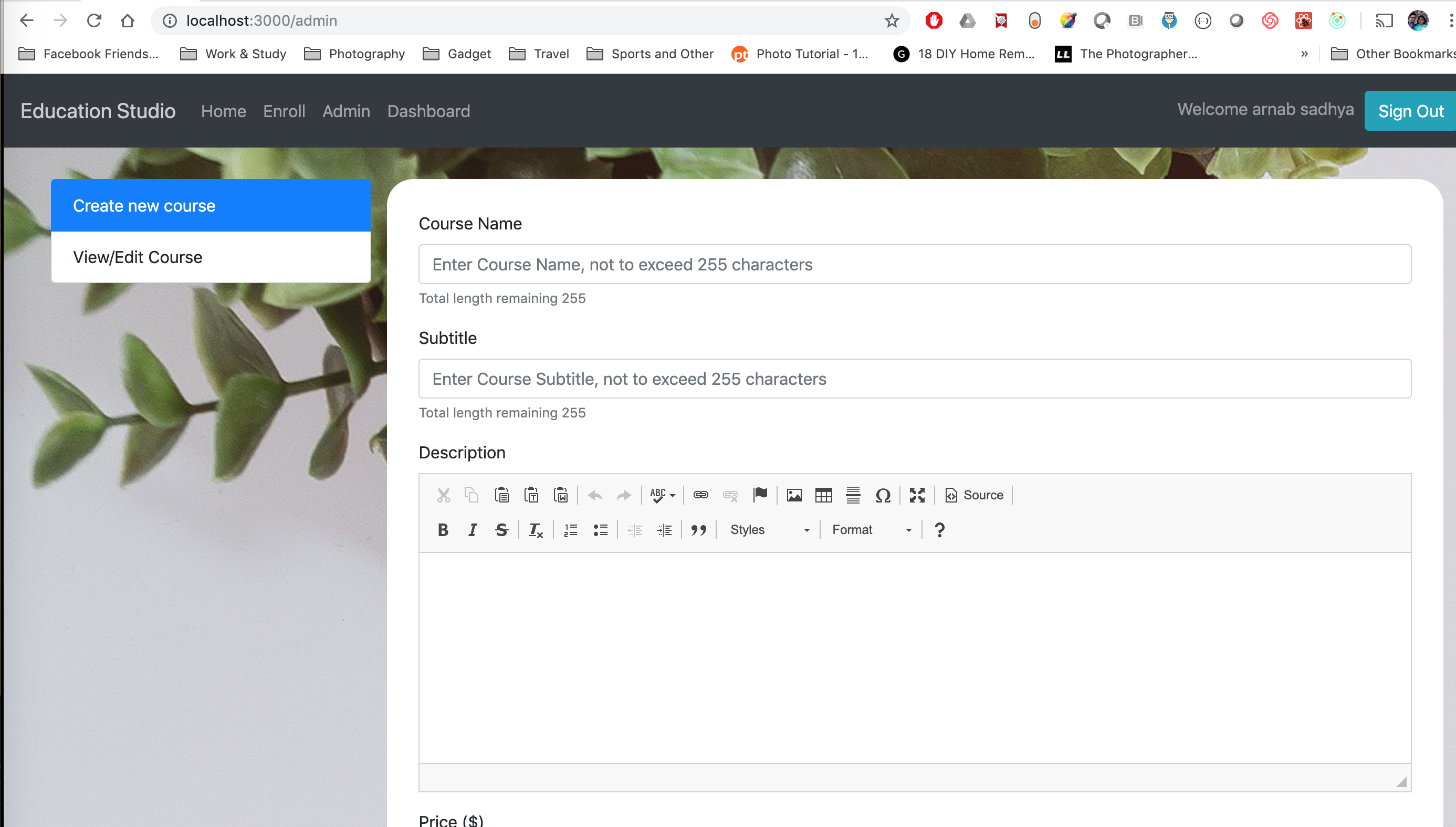Click inside the Course Name input field

[x=914, y=264]
